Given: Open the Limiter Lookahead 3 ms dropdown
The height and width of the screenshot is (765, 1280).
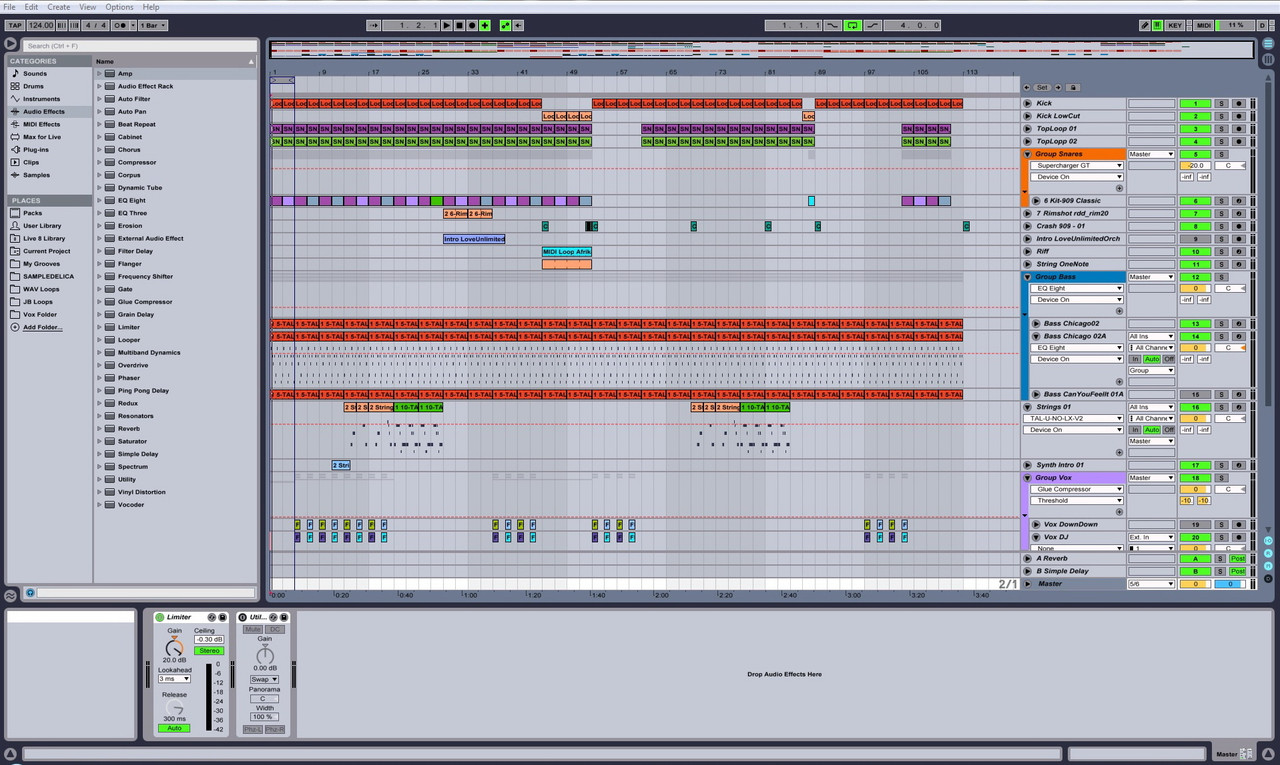Looking at the screenshot, I should pyautogui.click(x=174, y=679).
